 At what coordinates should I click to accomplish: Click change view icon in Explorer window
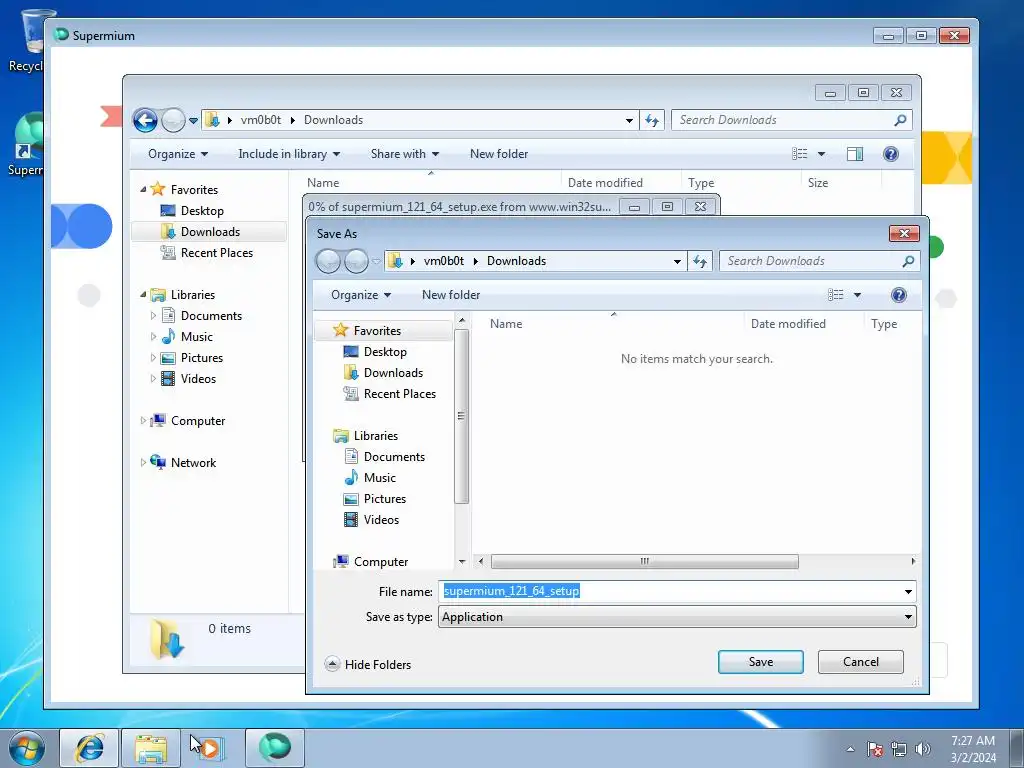(x=800, y=153)
